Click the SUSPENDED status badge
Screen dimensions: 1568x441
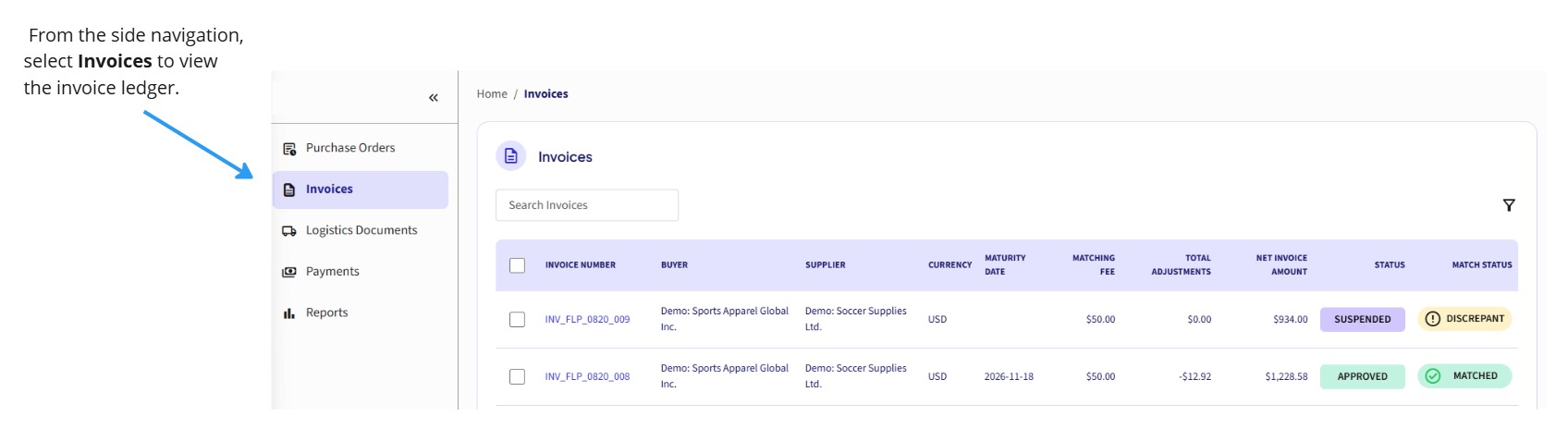pyautogui.click(x=1363, y=319)
